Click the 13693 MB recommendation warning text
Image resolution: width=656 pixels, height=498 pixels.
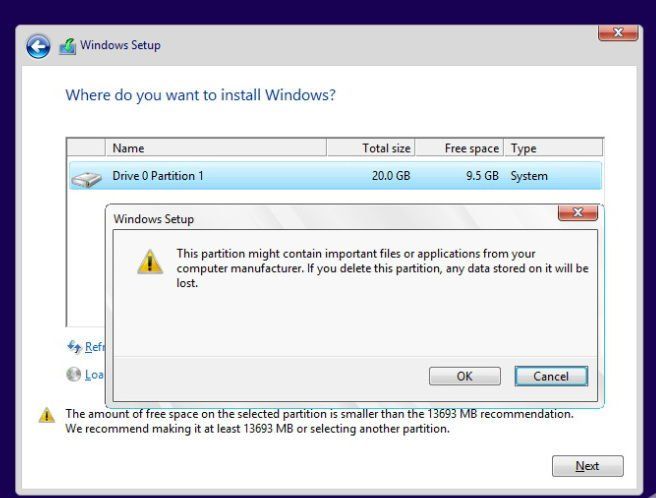[319, 421]
